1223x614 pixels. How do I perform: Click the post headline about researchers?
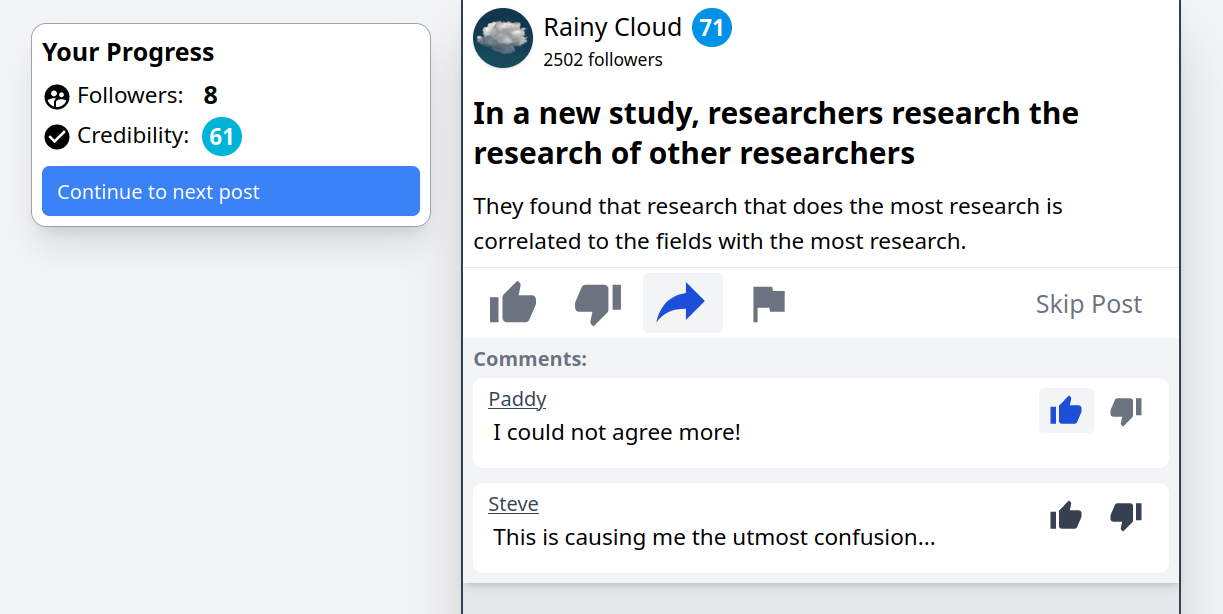coord(775,133)
